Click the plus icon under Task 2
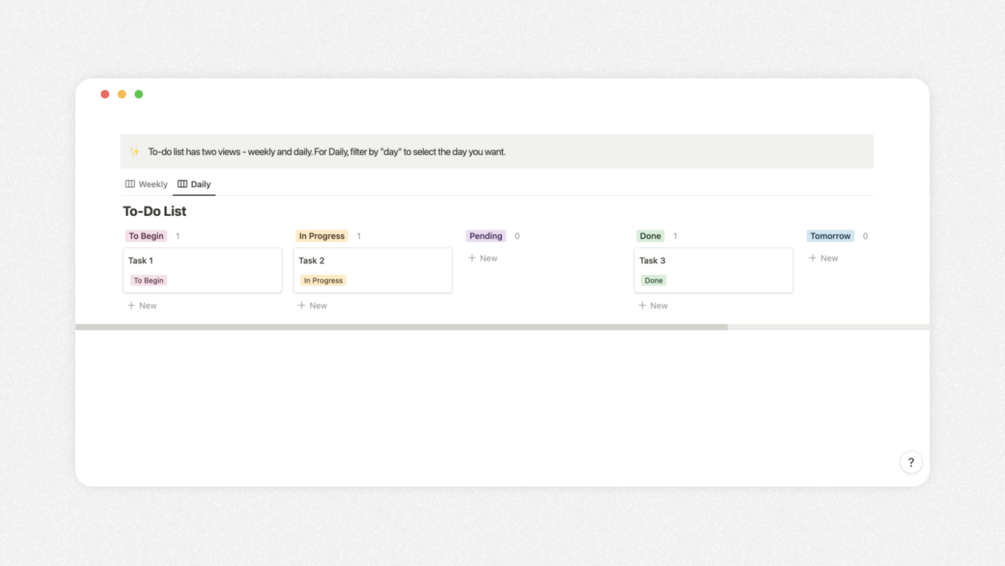The height and width of the screenshot is (566, 1005). [x=302, y=306]
